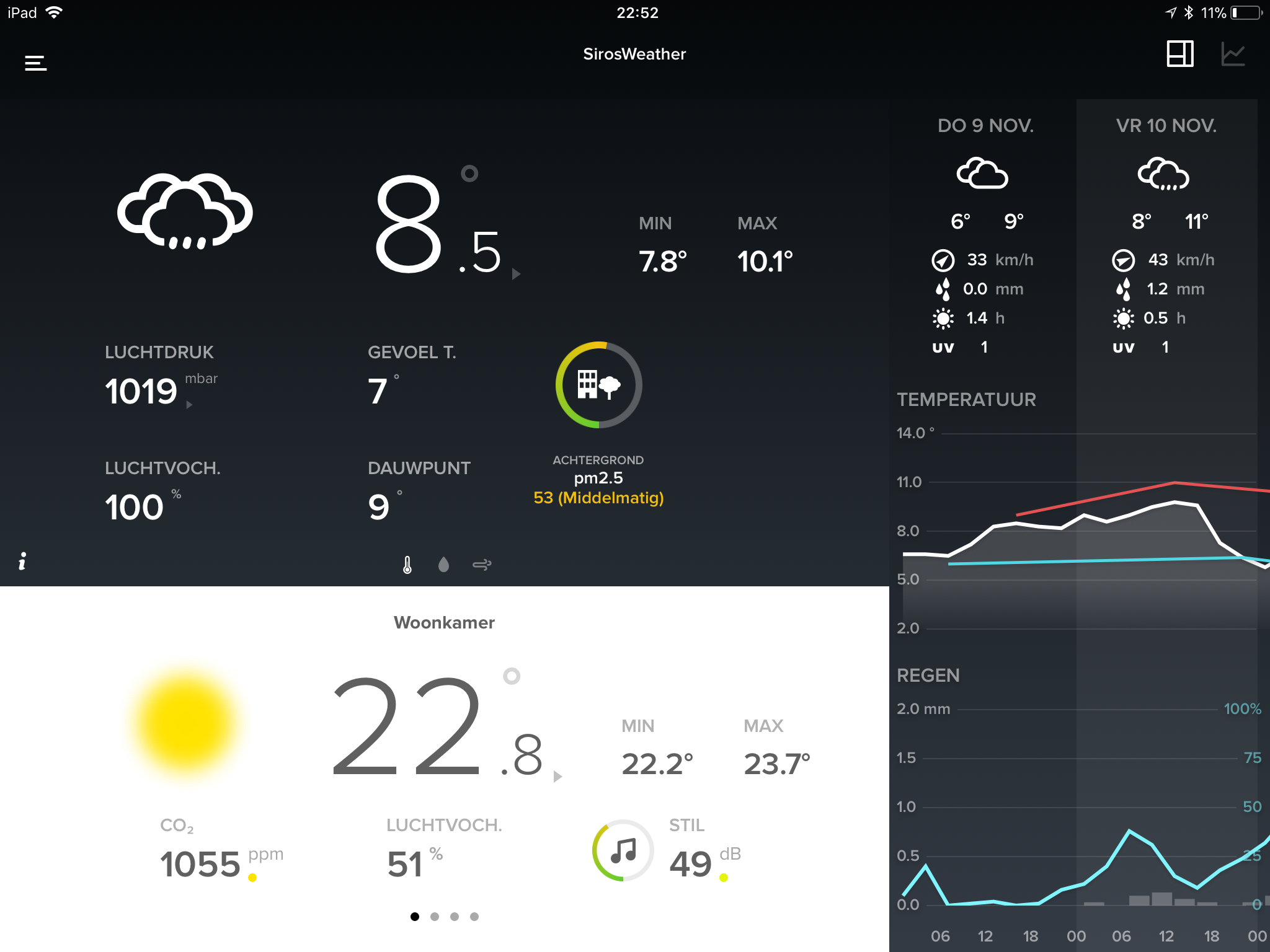Expand the 1019 mbar pressure trend arrow
Screen dimensions: 1270x952
pos(189,405)
